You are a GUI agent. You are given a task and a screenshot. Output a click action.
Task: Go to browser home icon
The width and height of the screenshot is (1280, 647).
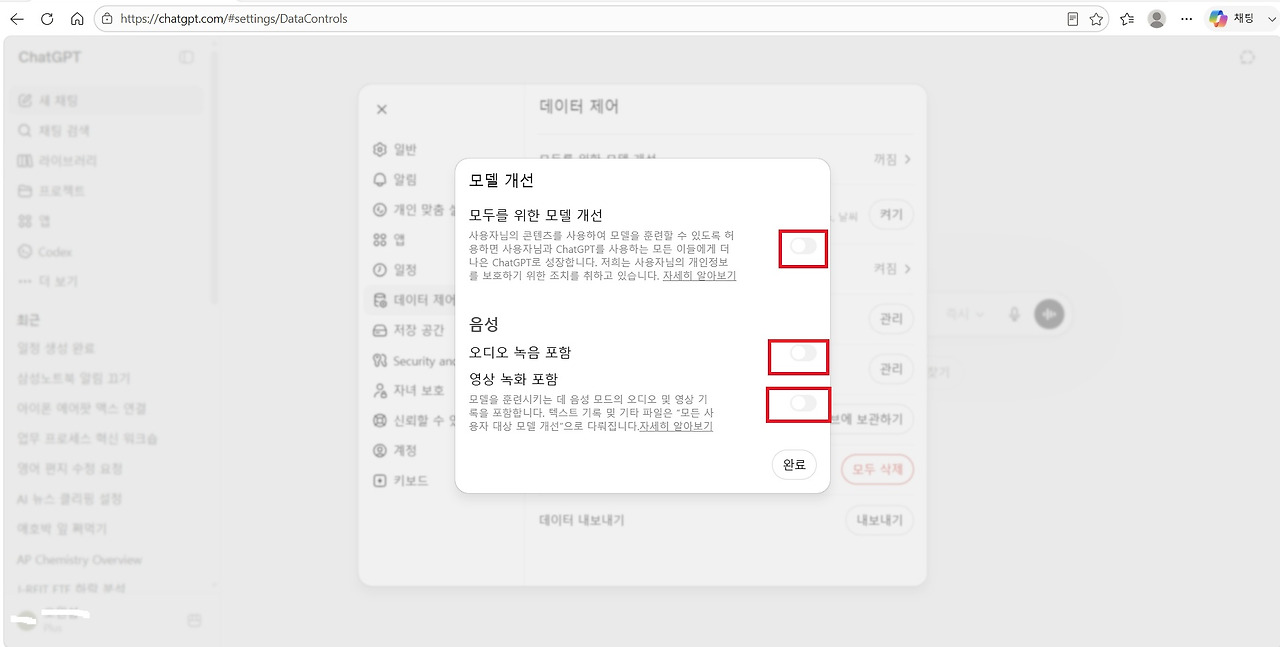tap(77, 19)
